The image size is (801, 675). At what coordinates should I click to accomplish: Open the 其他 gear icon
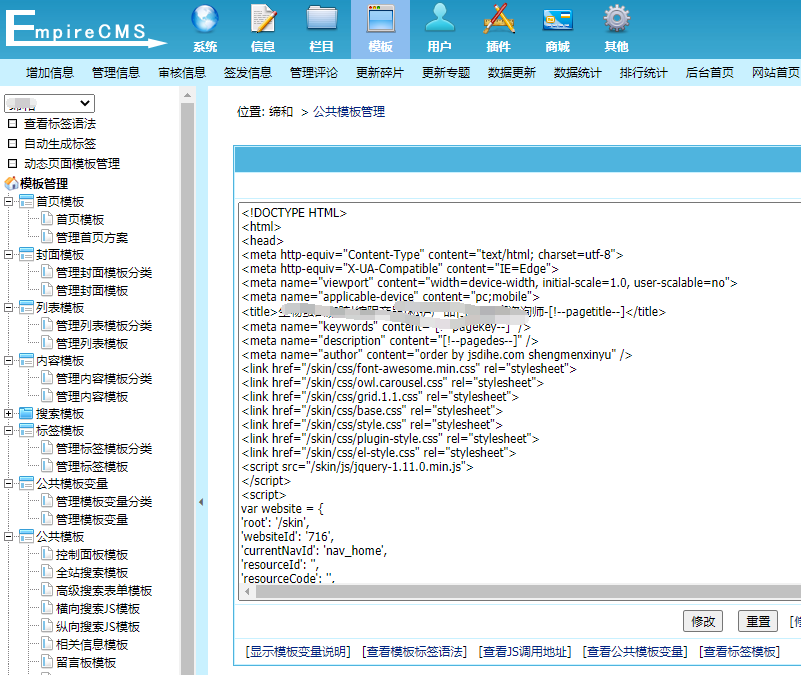click(x=617, y=19)
